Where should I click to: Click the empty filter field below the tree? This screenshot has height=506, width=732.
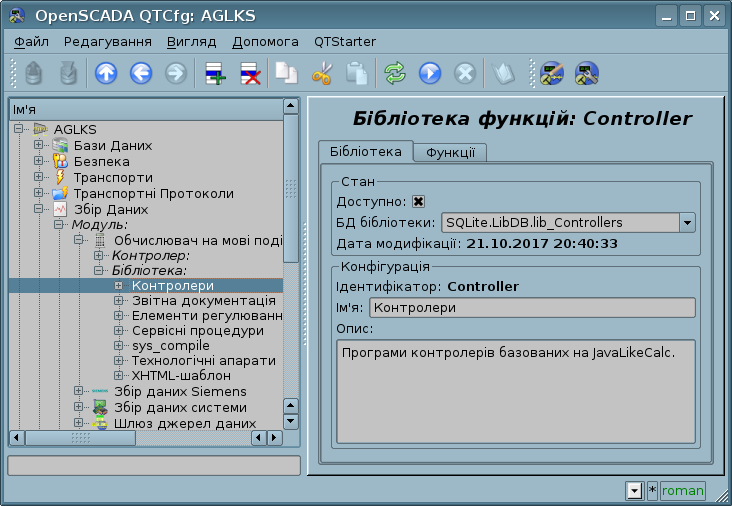point(154,465)
